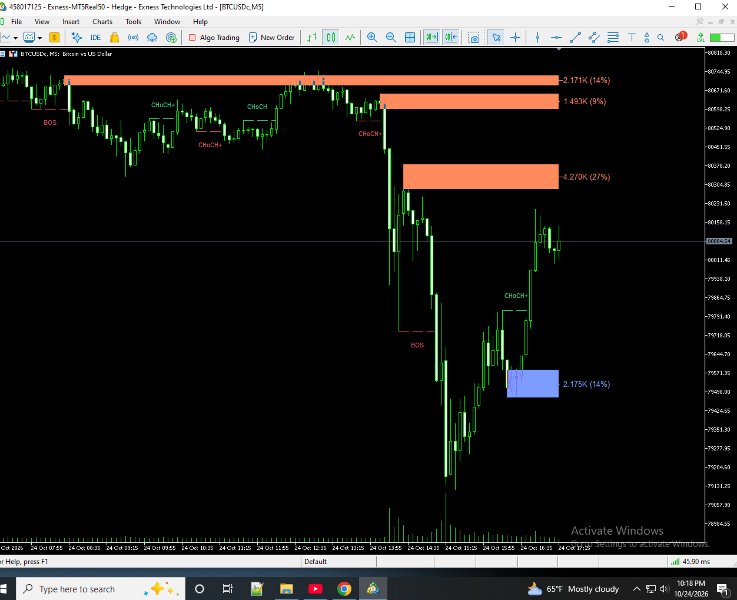This screenshot has width=737, height=600.
Task: Zoom out on the chart
Action: (x=391, y=38)
